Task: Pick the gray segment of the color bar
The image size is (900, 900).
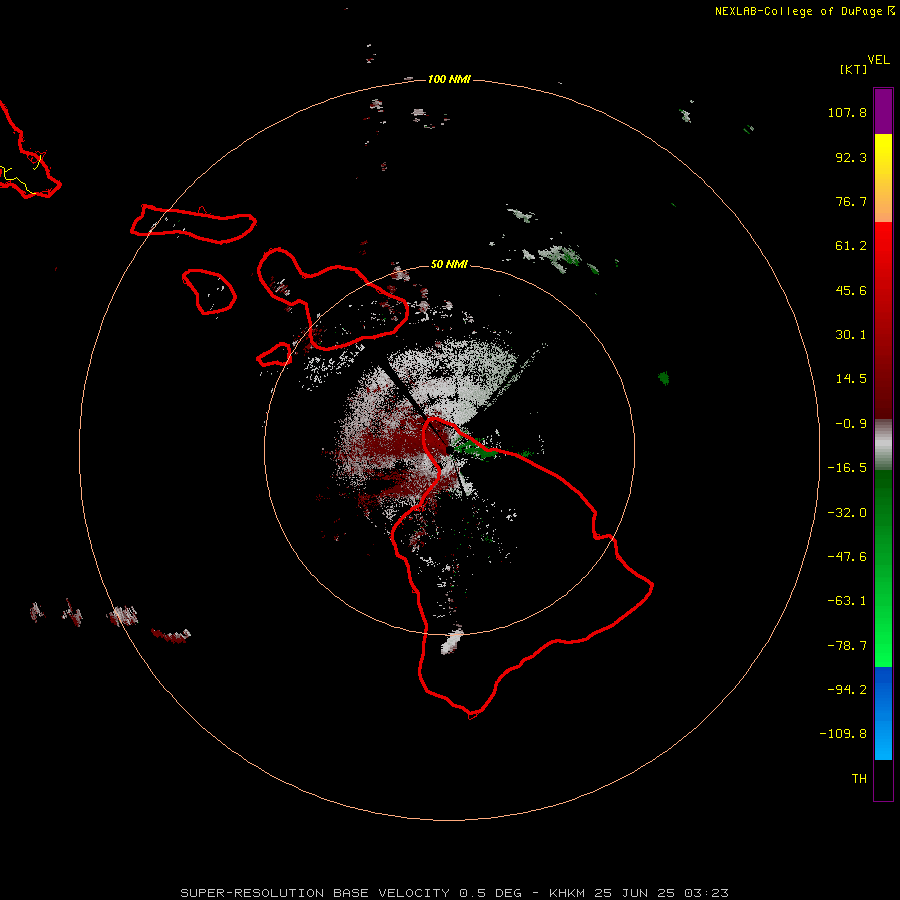Action: point(883,444)
